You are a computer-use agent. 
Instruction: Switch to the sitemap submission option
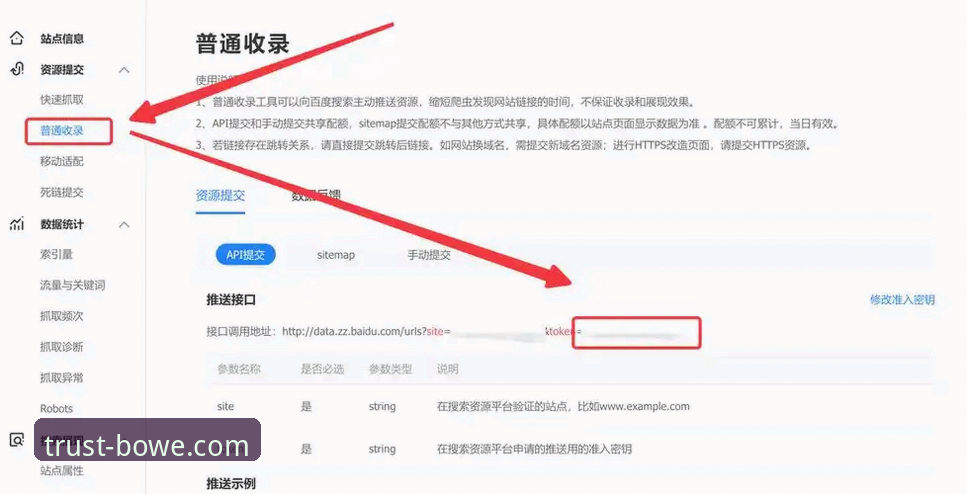[x=335, y=255]
